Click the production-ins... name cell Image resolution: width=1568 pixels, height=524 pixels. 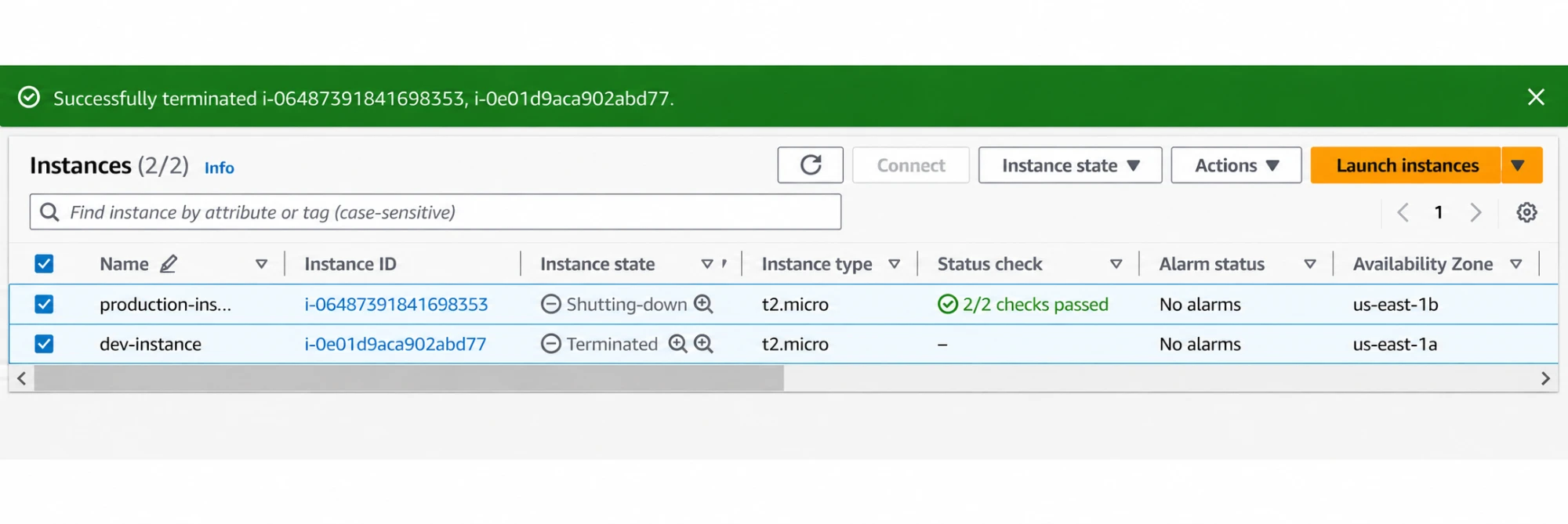pyautogui.click(x=165, y=304)
